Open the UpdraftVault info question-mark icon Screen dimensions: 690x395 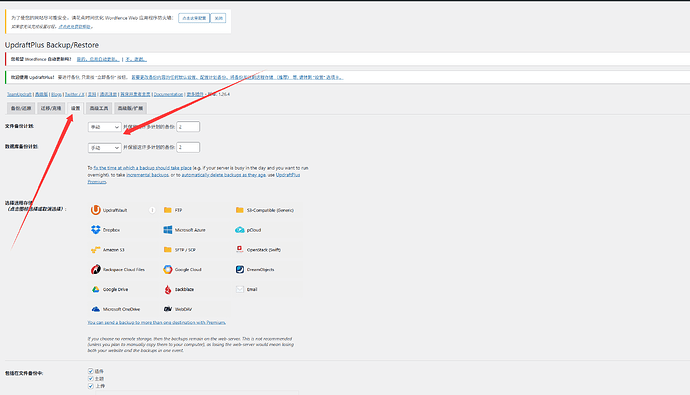coord(152,210)
